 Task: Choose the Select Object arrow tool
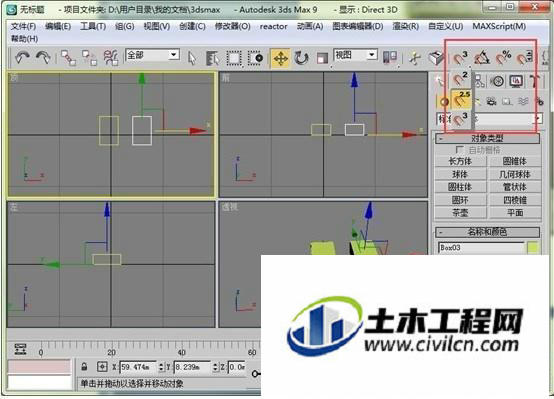coord(192,58)
